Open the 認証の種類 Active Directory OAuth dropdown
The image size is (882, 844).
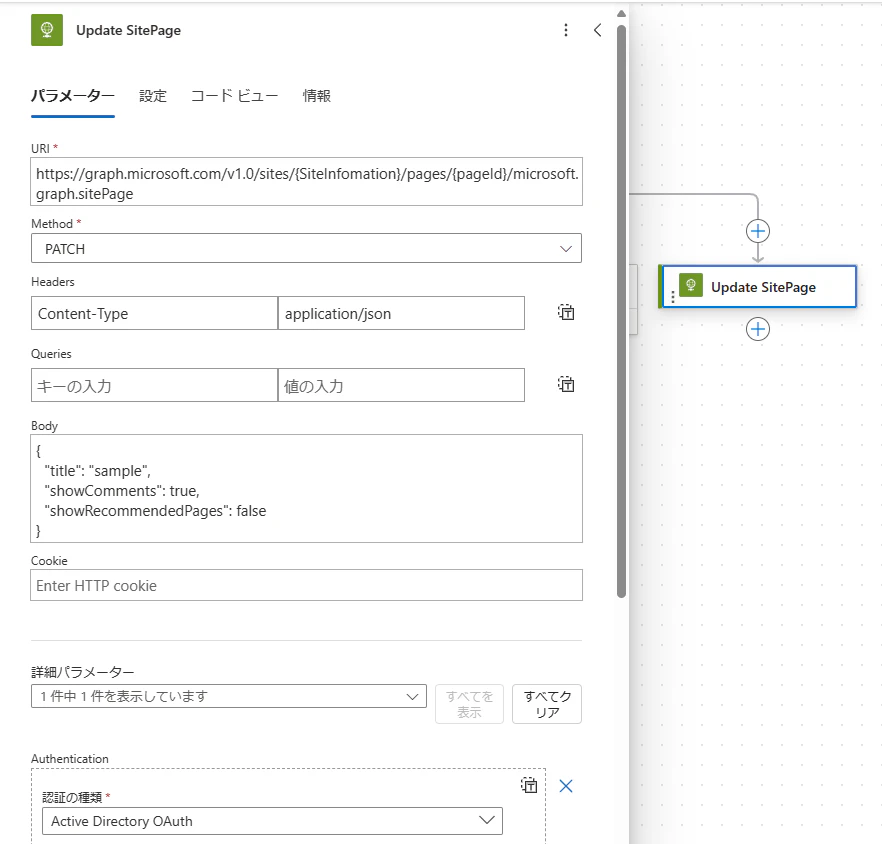(272, 821)
